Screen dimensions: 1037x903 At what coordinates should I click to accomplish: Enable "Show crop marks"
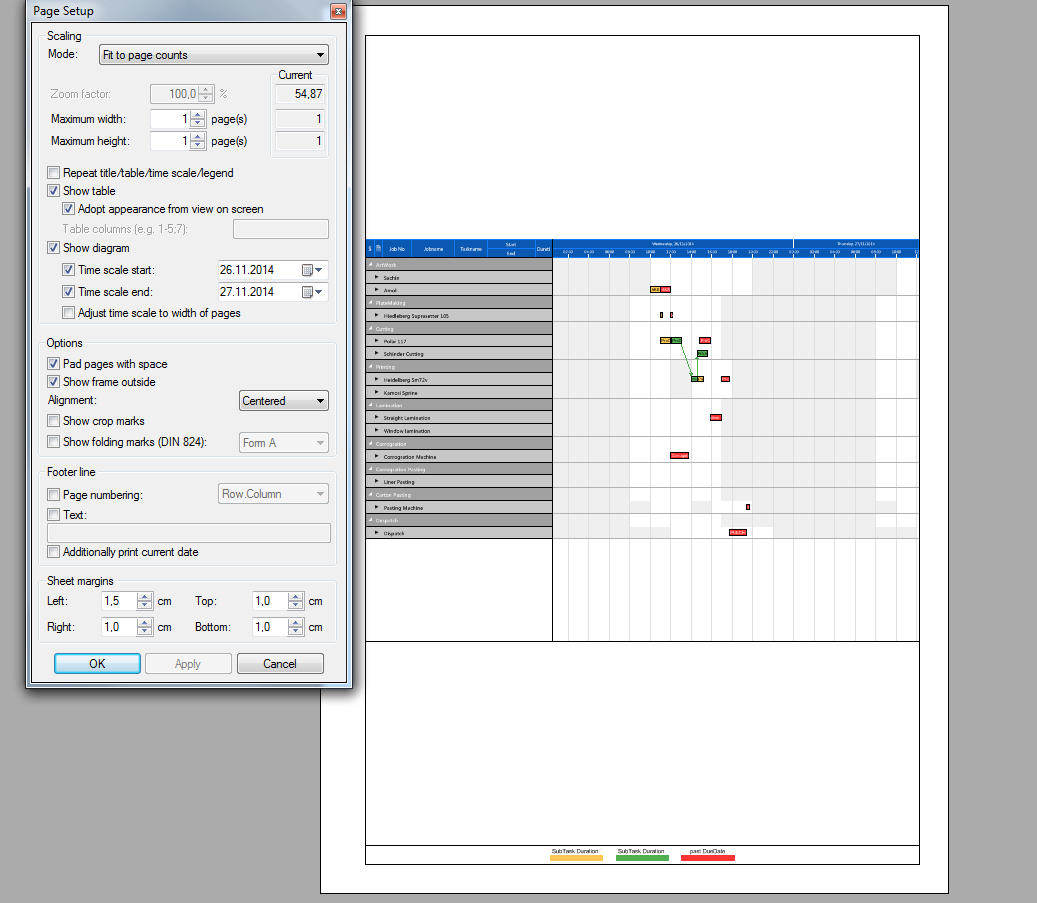click(53, 421)
